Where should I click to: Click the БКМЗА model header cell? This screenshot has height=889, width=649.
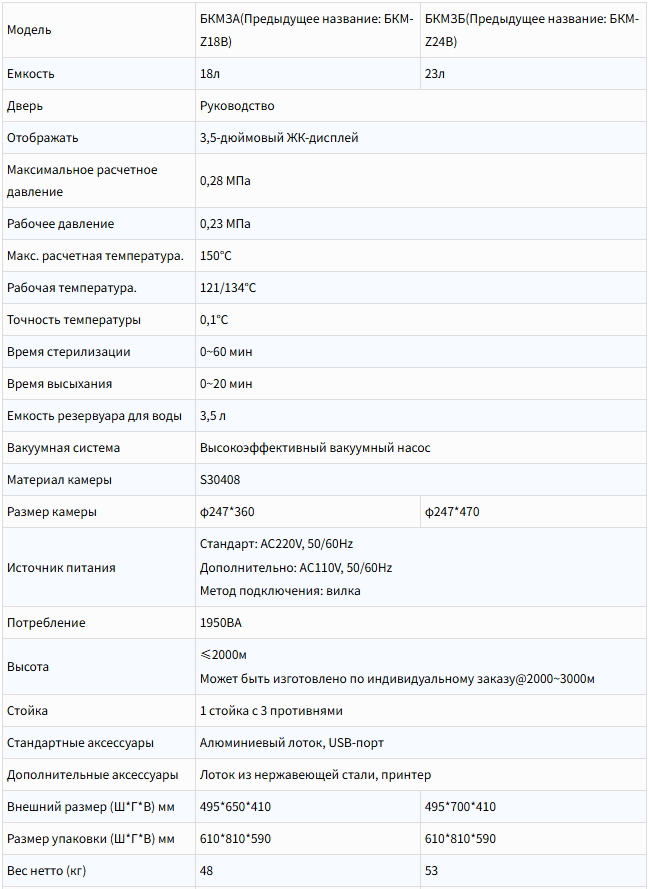click(x=308, y=29)
